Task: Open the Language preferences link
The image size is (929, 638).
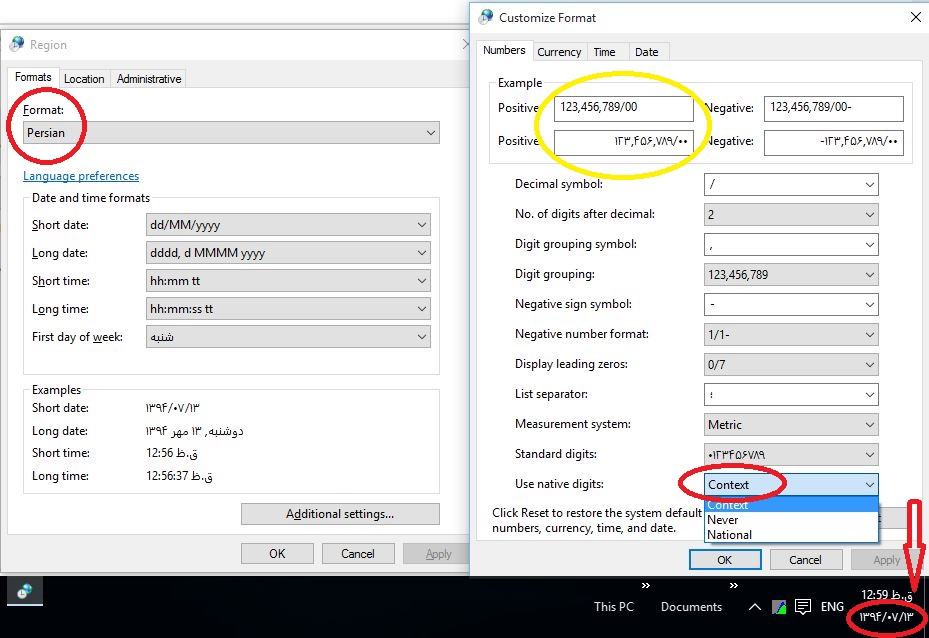Action: [x=81, y=176]
